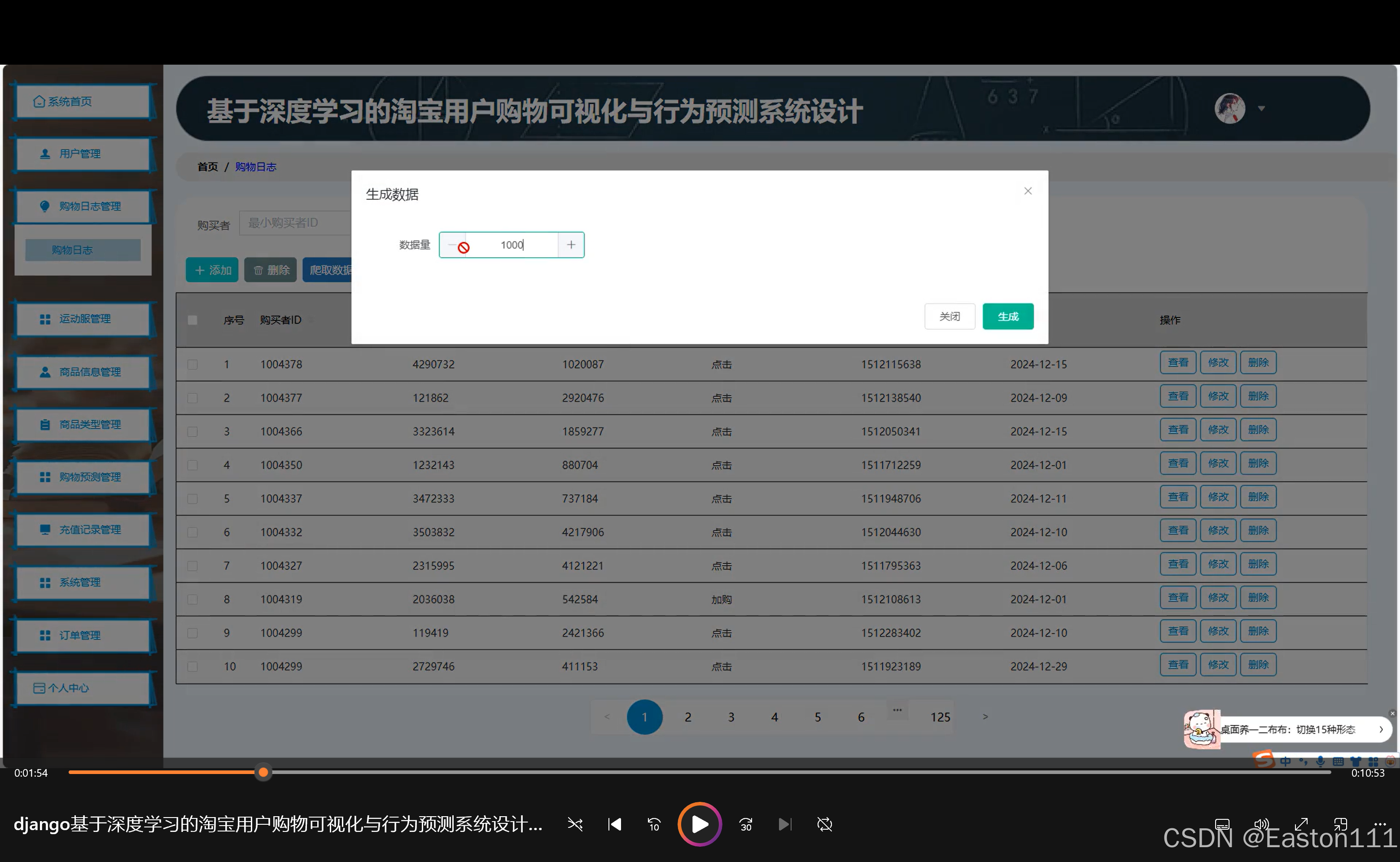Toggle repeat mode in the player

tap(824, 824)
